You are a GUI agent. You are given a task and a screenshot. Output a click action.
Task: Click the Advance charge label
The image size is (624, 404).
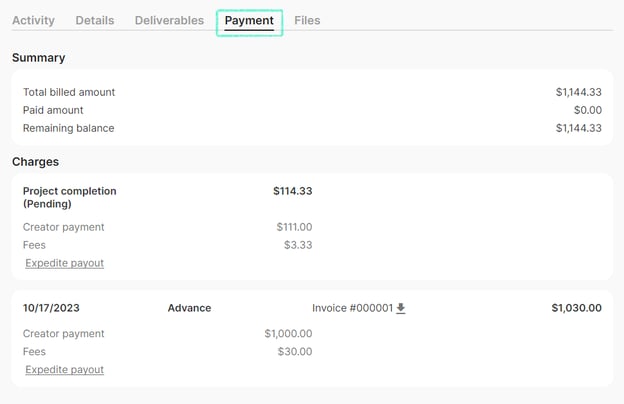tap(189, 308)
